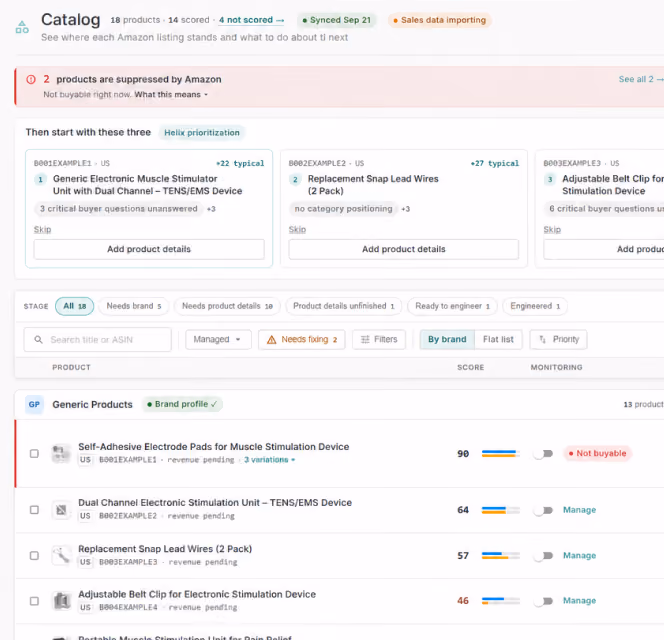This screenshot has height=640, width=664.
Task: Click step number 2 badge on Snap Lead Wires card
Action: pos(295,180)
